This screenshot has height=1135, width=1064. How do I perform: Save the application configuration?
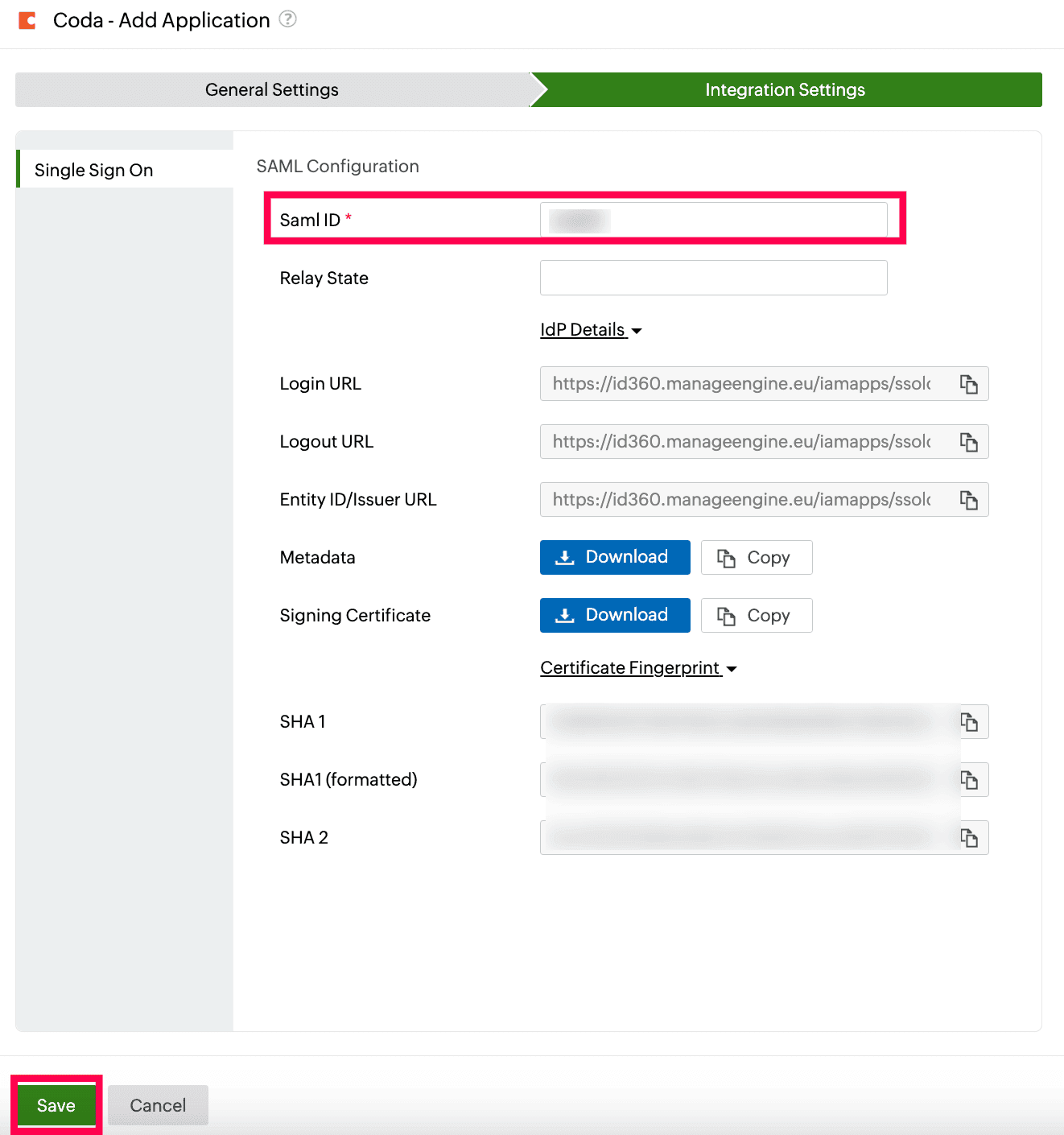pyautogui.click(x=56, y=1105)
